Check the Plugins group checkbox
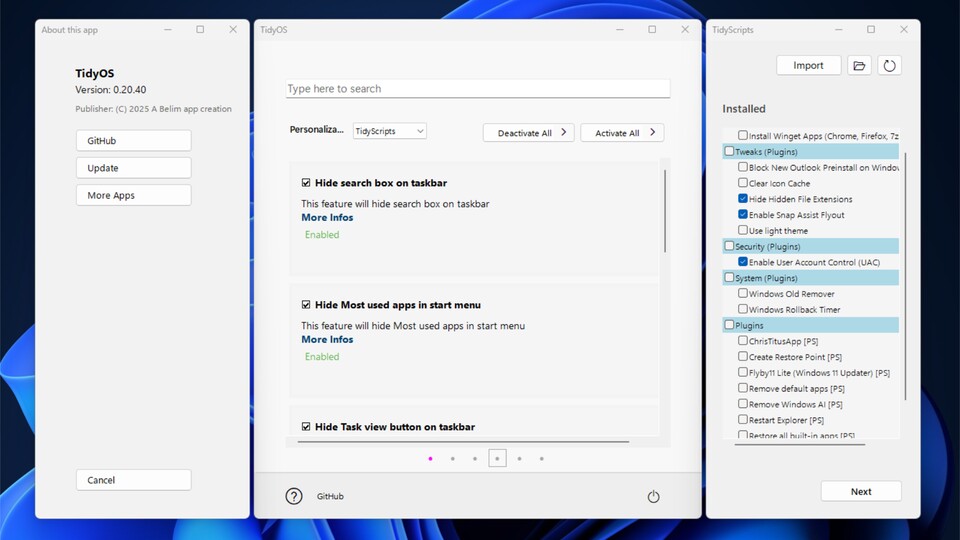The width and height of the screenshot is (960, 540). coord(729,324)
